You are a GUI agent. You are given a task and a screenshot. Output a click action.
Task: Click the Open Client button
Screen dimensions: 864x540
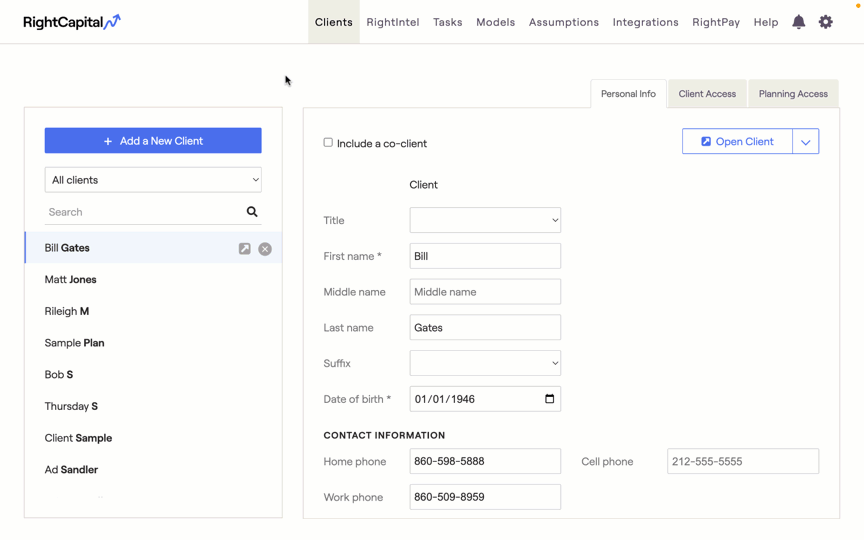pyautogui.click(x=737, y=142)
